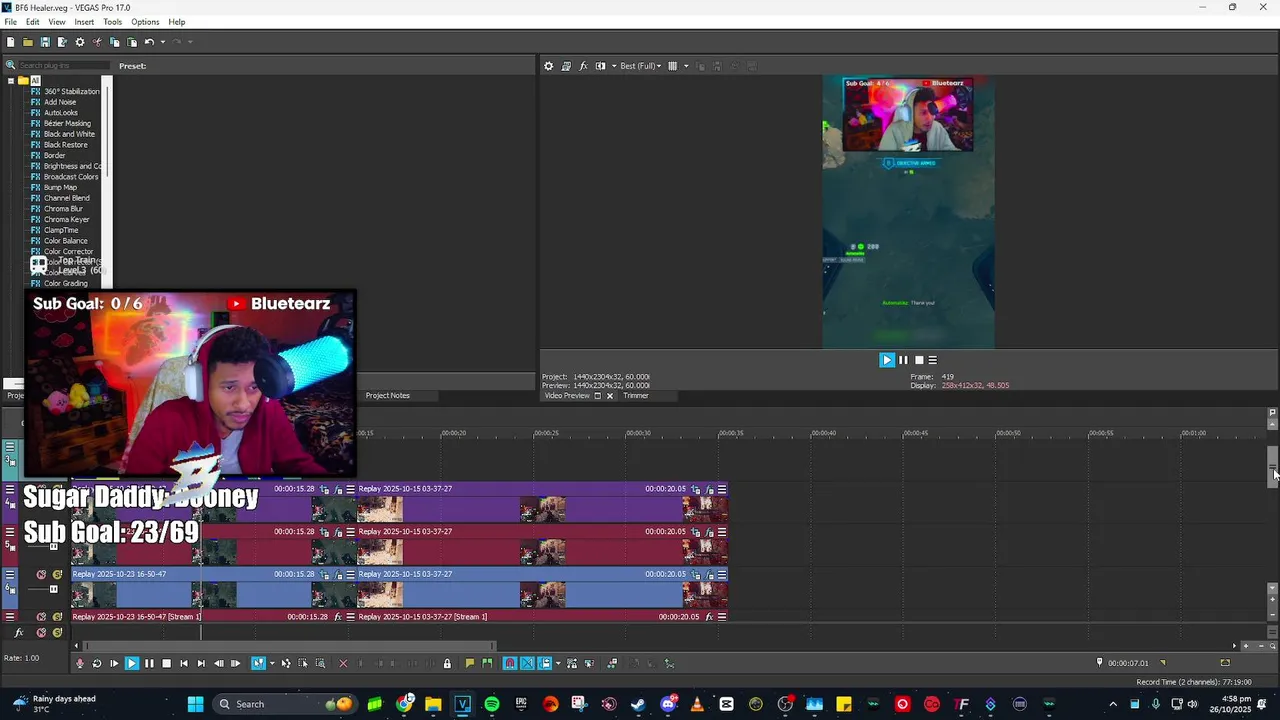Click the Overlays grid icon in preview
1280x720 pixels.
coord(672,66)
